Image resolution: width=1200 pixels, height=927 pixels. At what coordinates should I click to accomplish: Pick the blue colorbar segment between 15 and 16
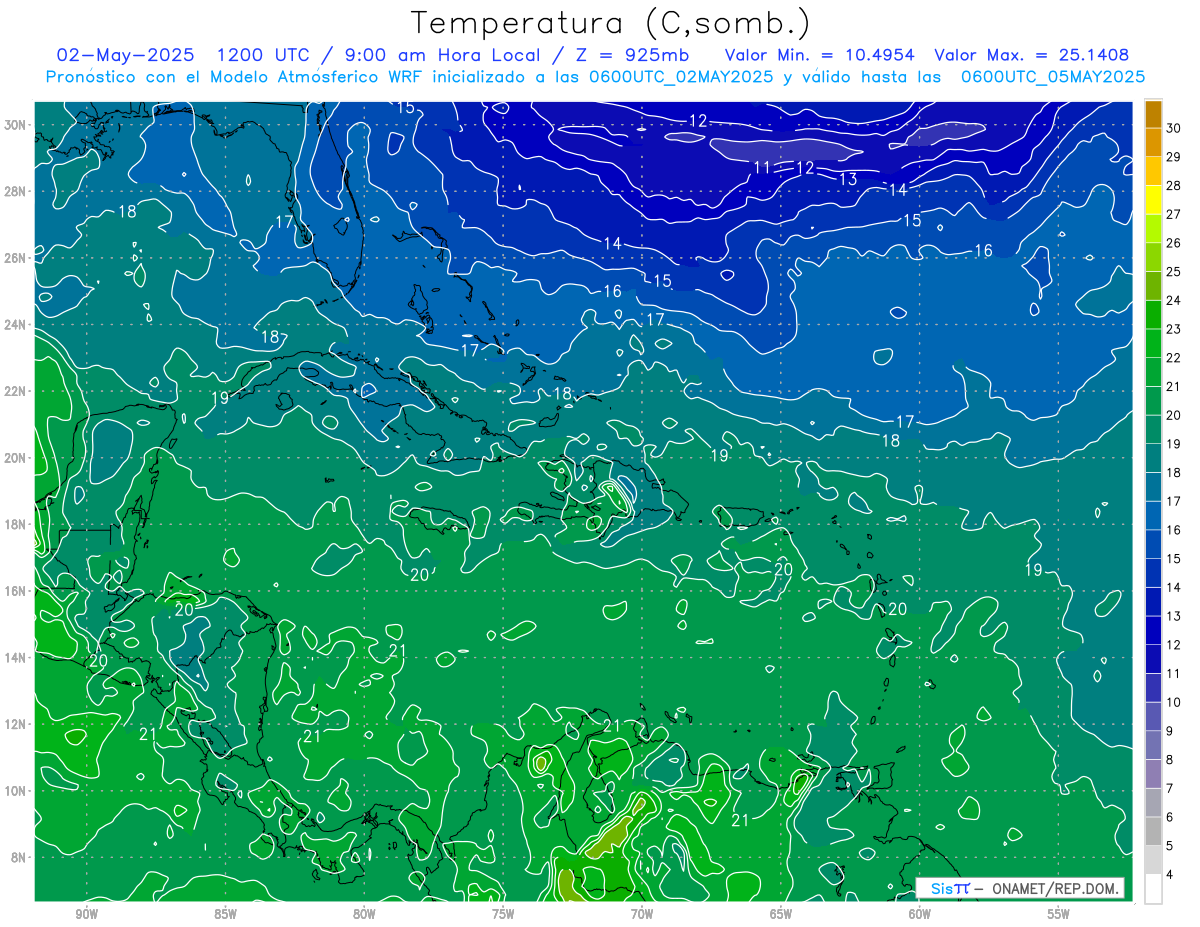[1153, 544]
